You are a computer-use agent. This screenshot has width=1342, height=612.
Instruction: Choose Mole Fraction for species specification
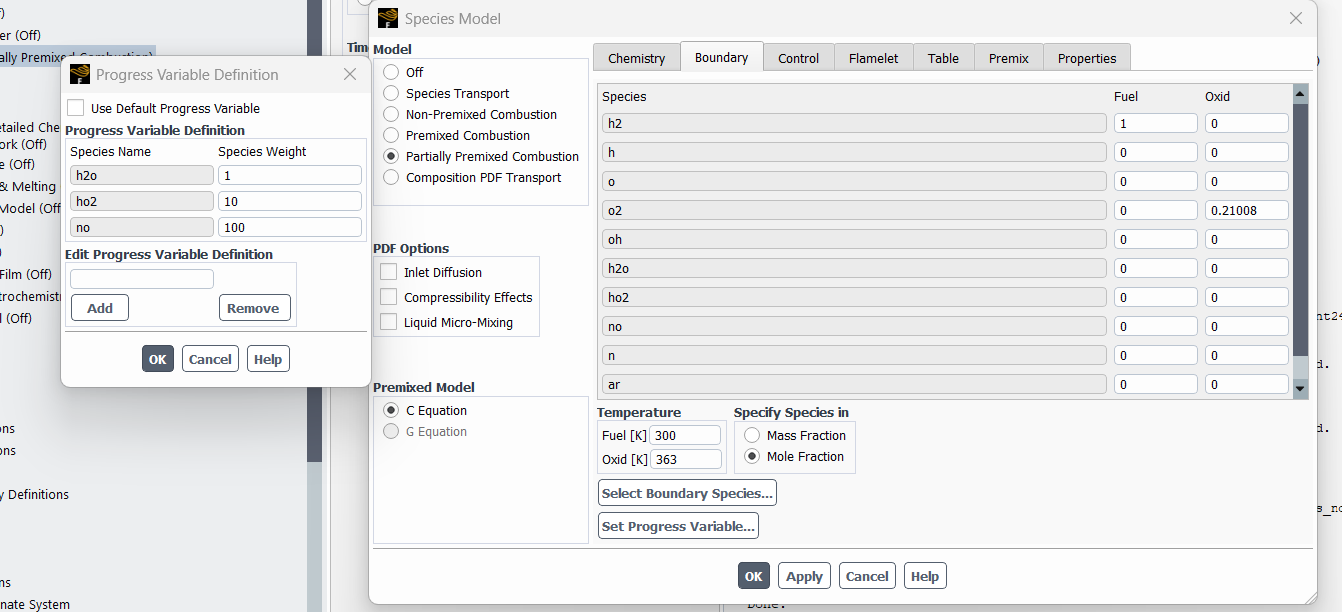coord(752,456)
